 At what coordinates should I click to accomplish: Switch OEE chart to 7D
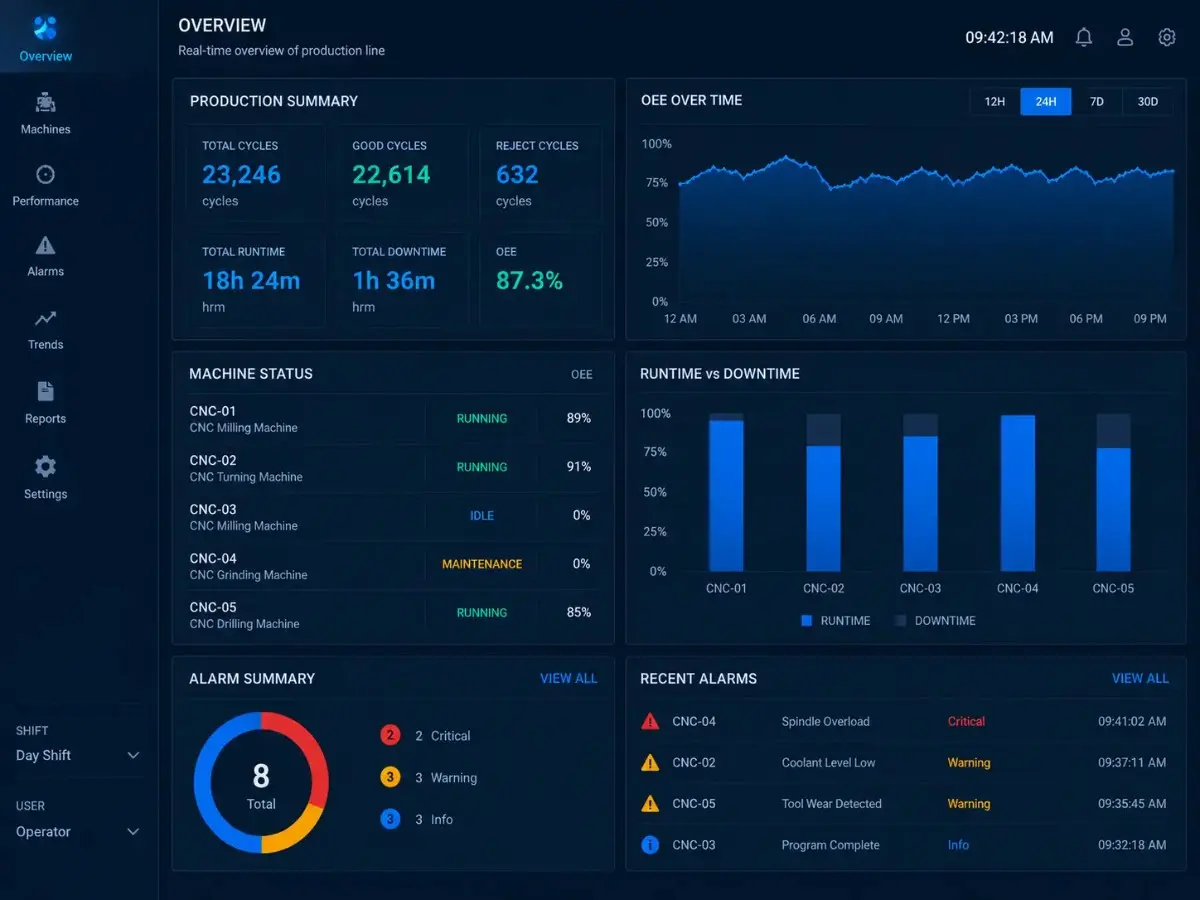(1097, 101)
